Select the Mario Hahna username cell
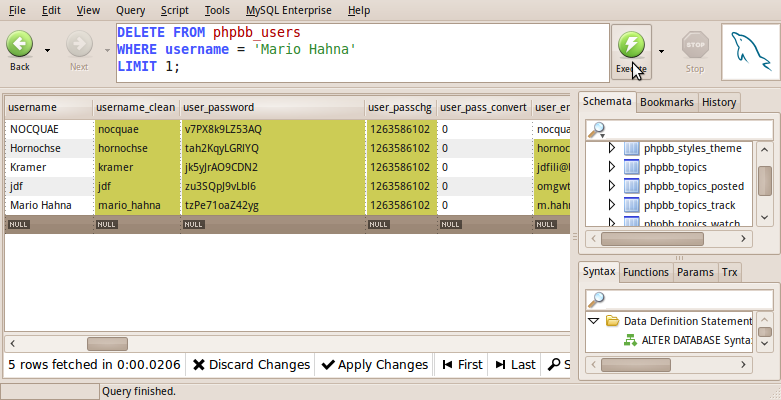Viewport: 781px width, 400px height. [x=49, y=205]
